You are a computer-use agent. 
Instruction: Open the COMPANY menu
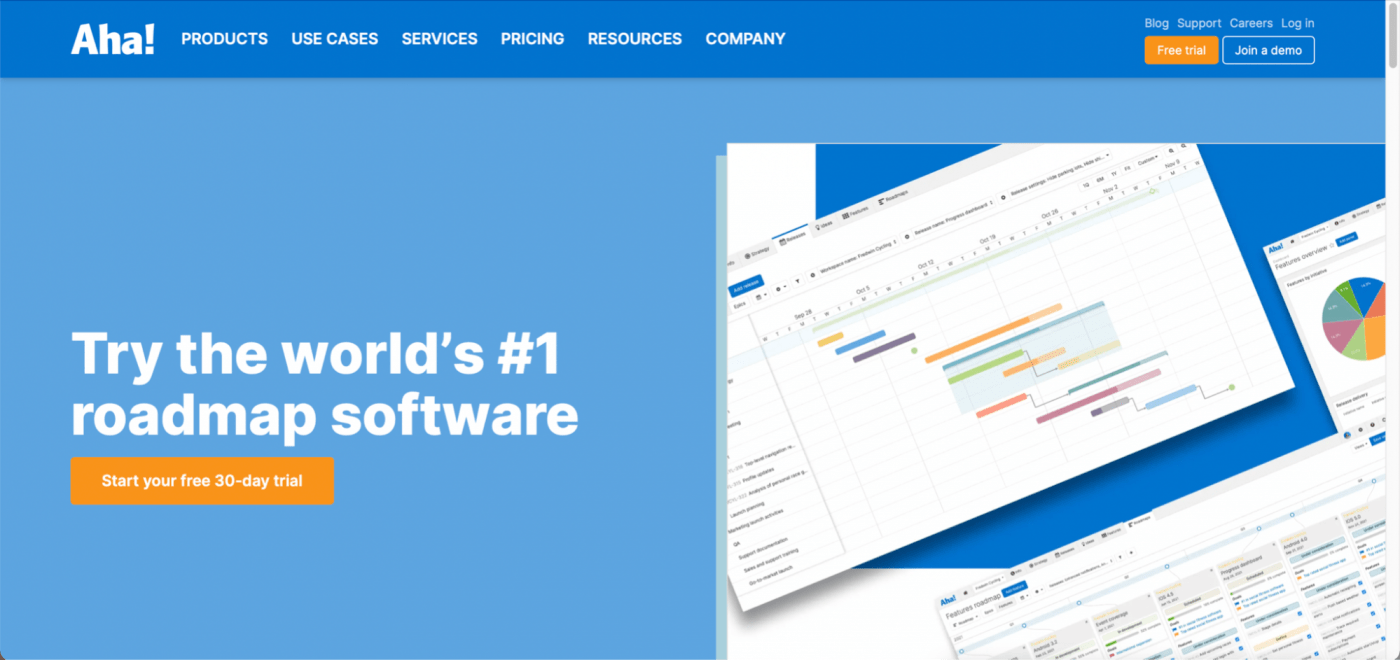click(x=745, y=39)
